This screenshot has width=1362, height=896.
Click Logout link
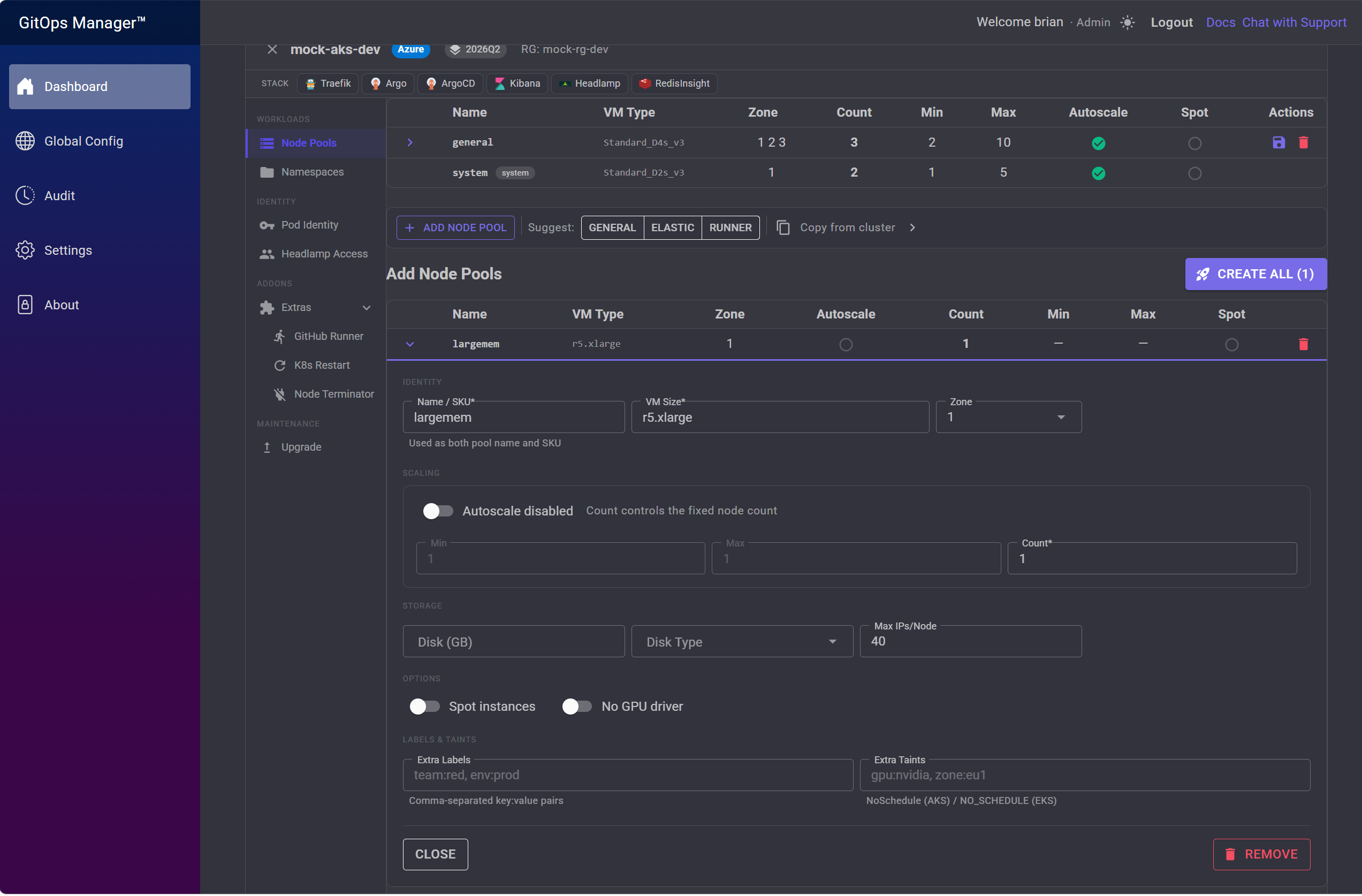coord(1172,22)
